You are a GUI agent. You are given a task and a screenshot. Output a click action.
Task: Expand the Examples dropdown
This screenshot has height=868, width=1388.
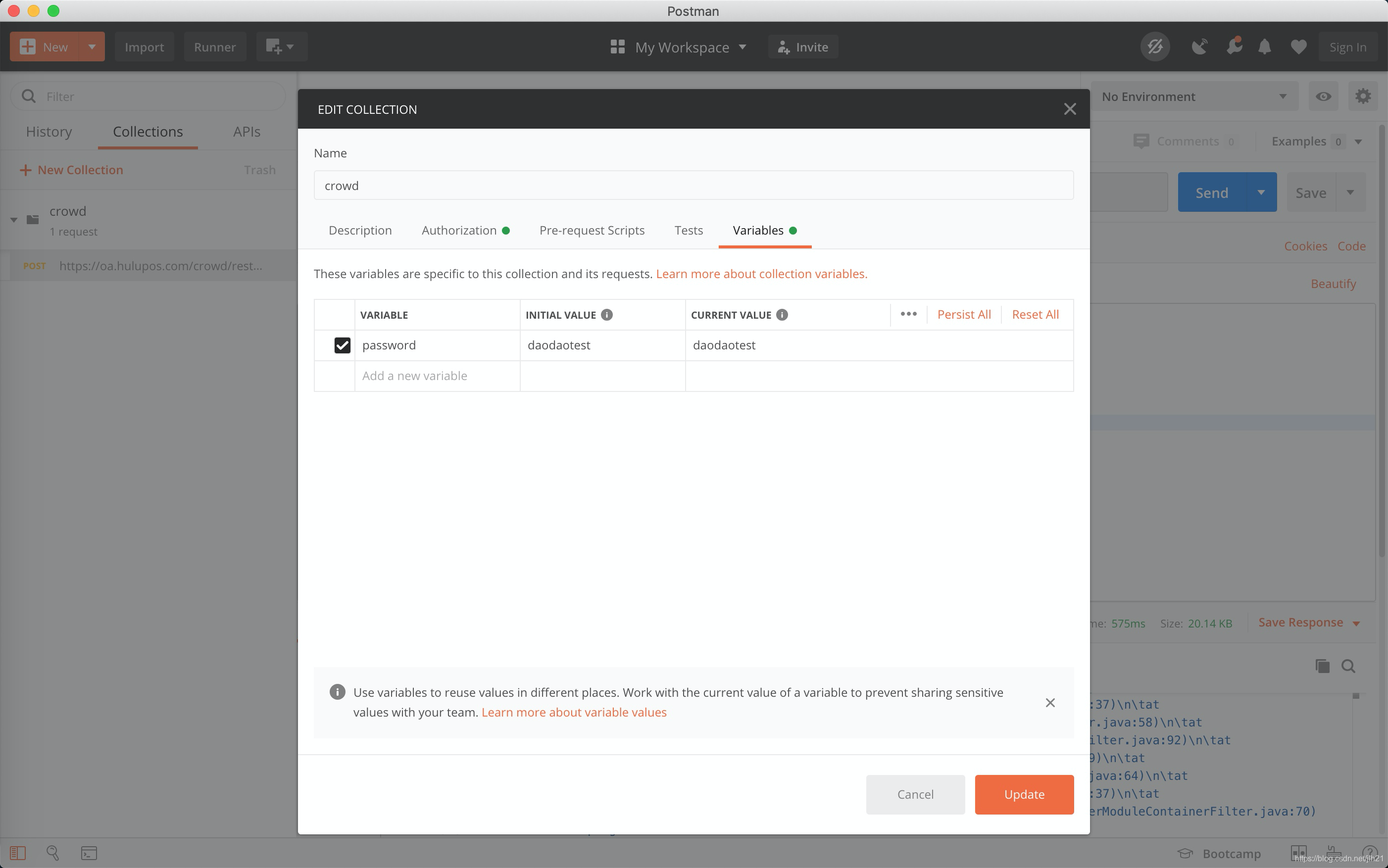click(1358, 142)
